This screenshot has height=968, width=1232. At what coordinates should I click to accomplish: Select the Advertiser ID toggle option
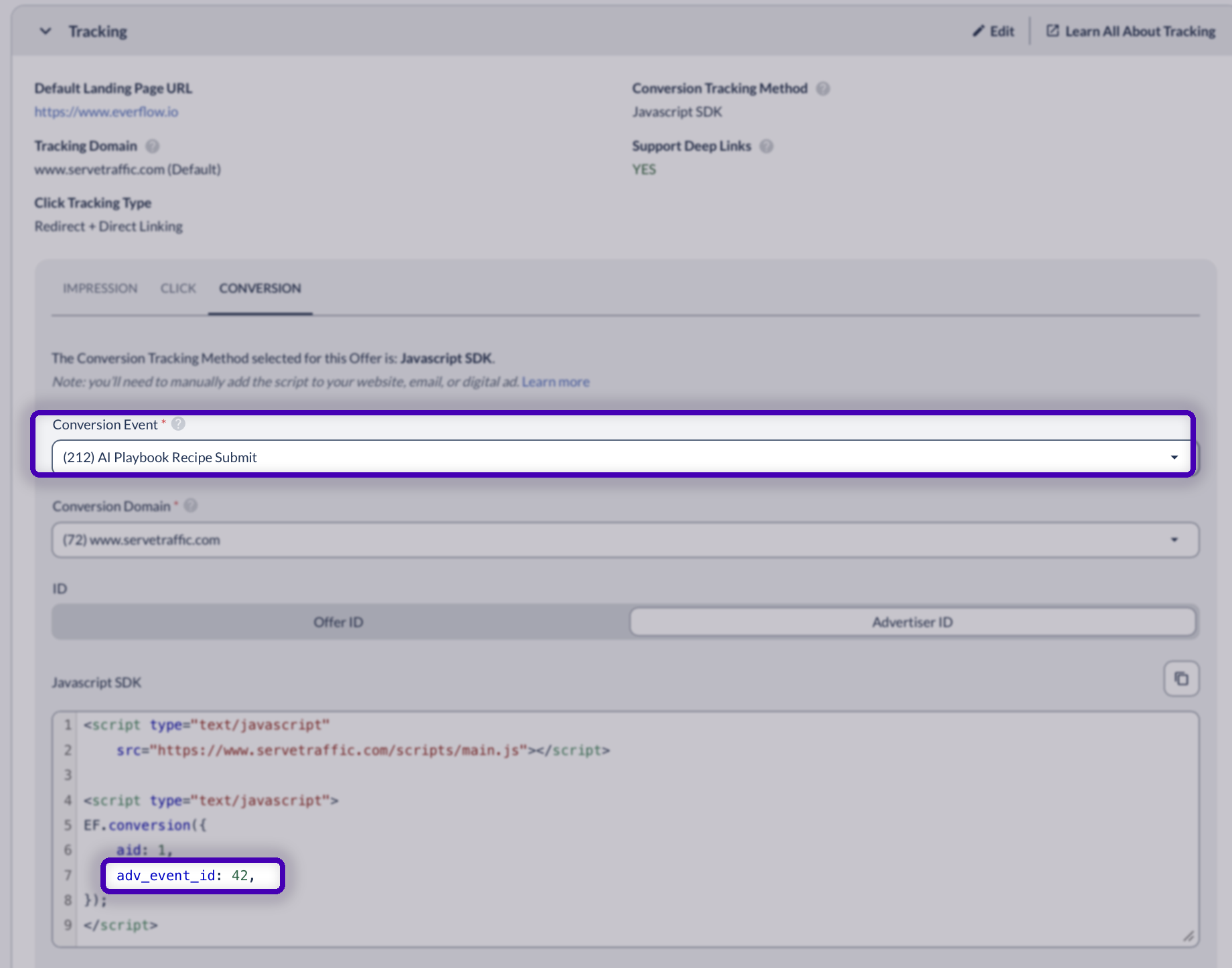tap(913, 622)
